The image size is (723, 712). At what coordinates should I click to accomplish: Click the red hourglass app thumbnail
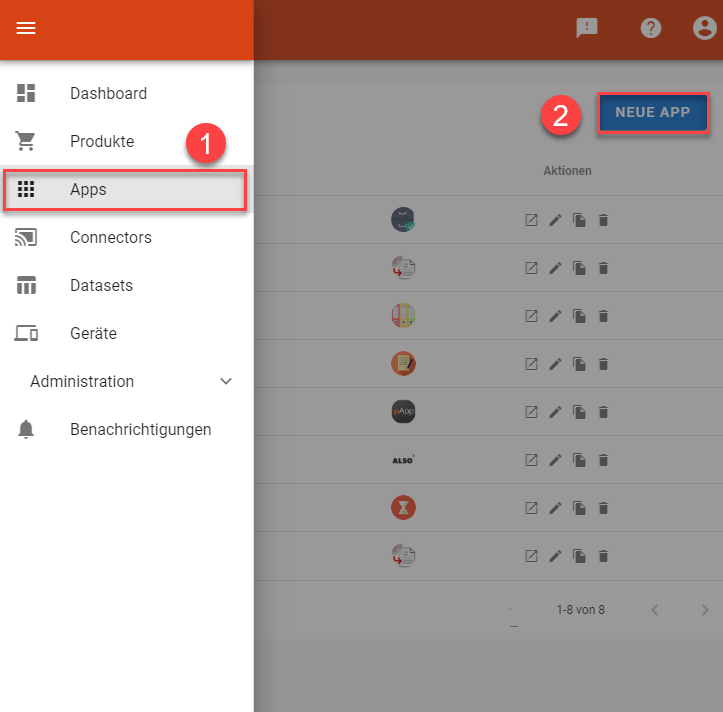click(403, 507)
